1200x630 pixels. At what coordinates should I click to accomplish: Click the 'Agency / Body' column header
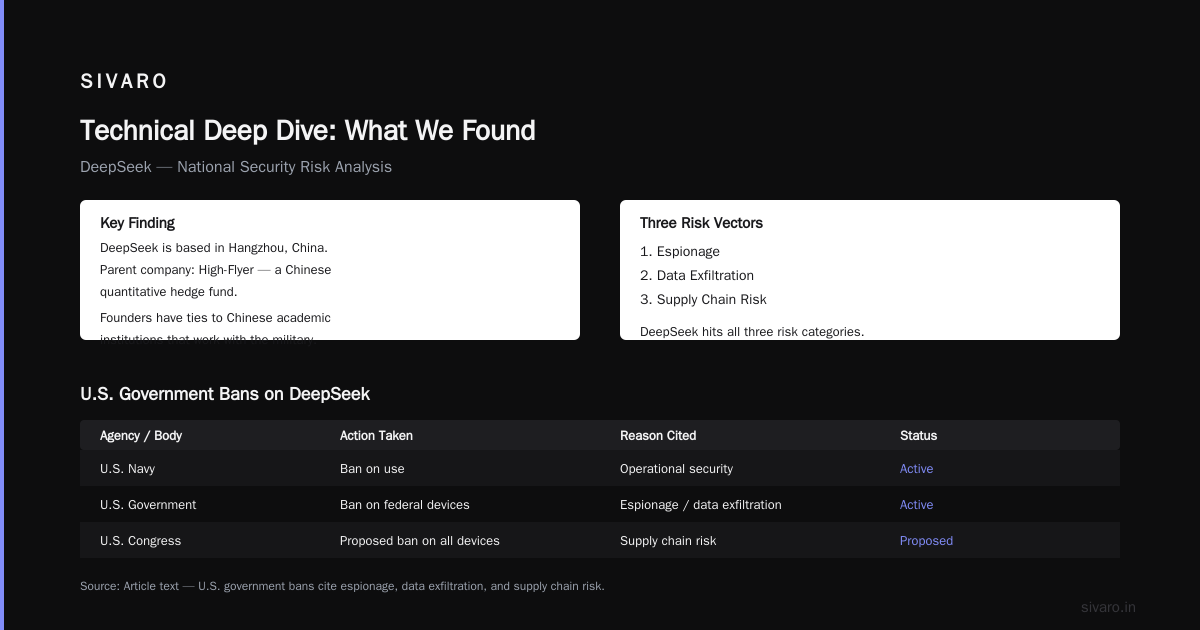[x=141, y=436]
